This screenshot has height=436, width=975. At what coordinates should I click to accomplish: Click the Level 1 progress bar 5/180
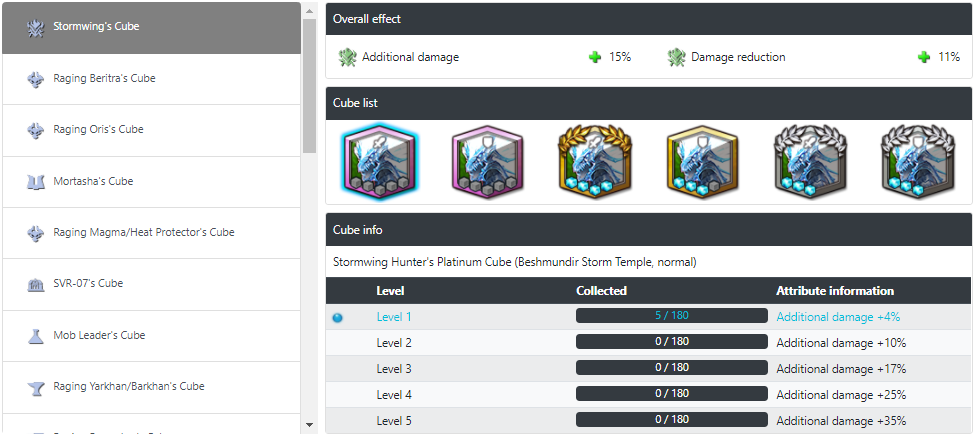(x=672, y=315)
